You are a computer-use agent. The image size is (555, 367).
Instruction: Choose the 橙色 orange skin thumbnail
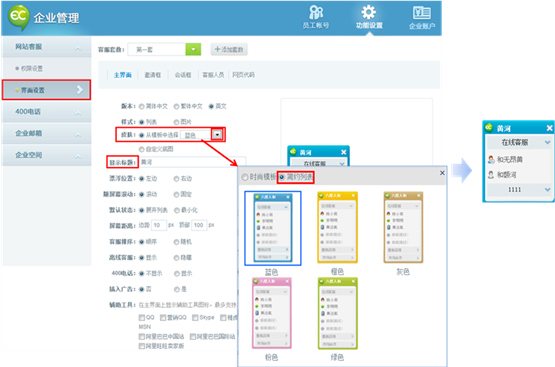pyautogui.click(x=337, y=228)
